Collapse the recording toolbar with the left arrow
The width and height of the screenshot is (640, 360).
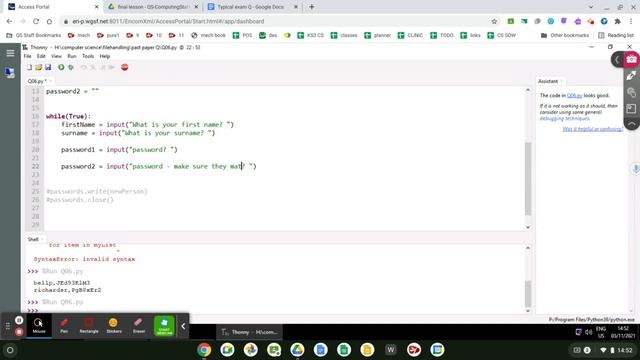point(183,326)
